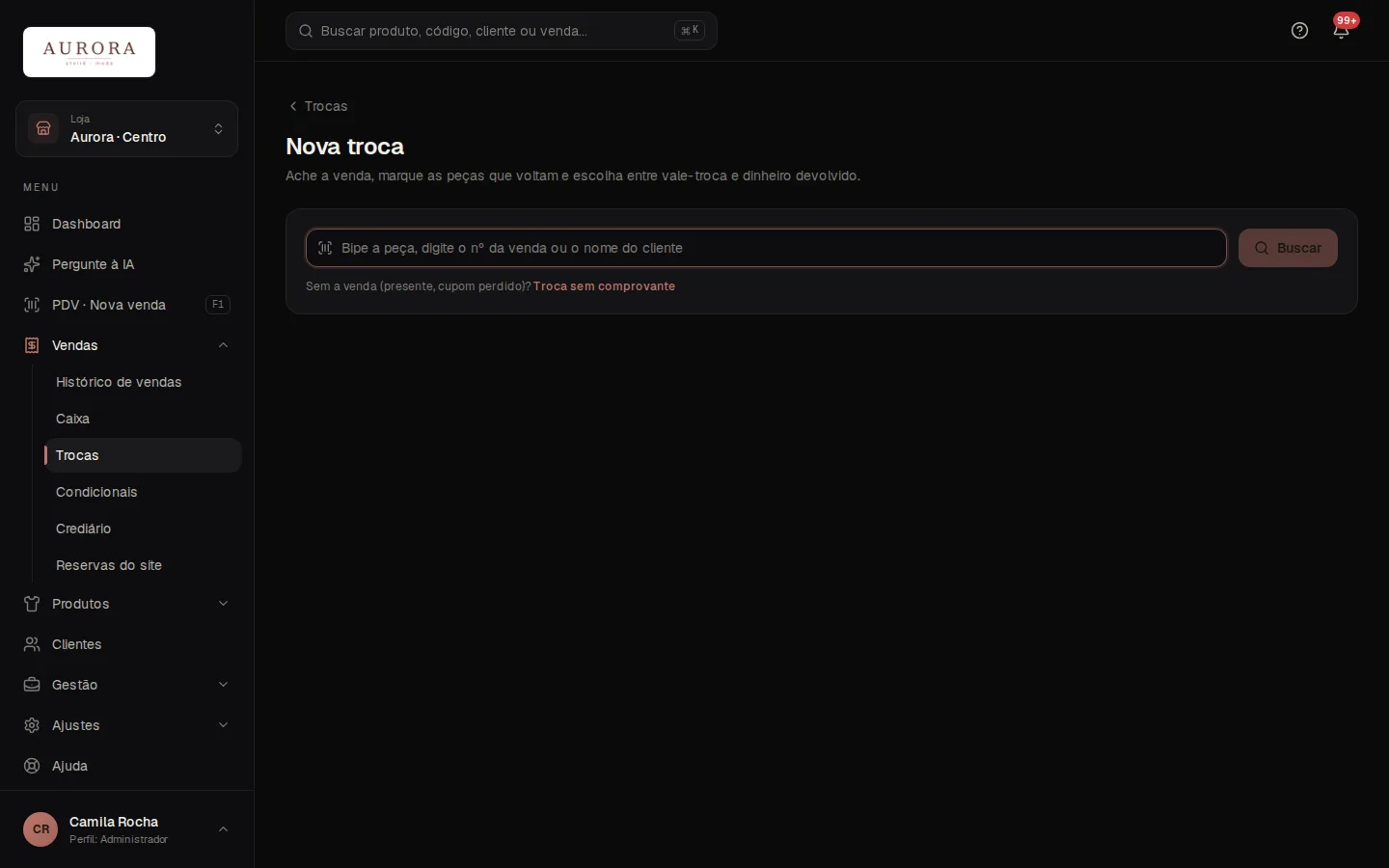This screenshot has width=1389, height=868.
Task: Click the Vendas receipt icon
Action: [x=32, y=345]
